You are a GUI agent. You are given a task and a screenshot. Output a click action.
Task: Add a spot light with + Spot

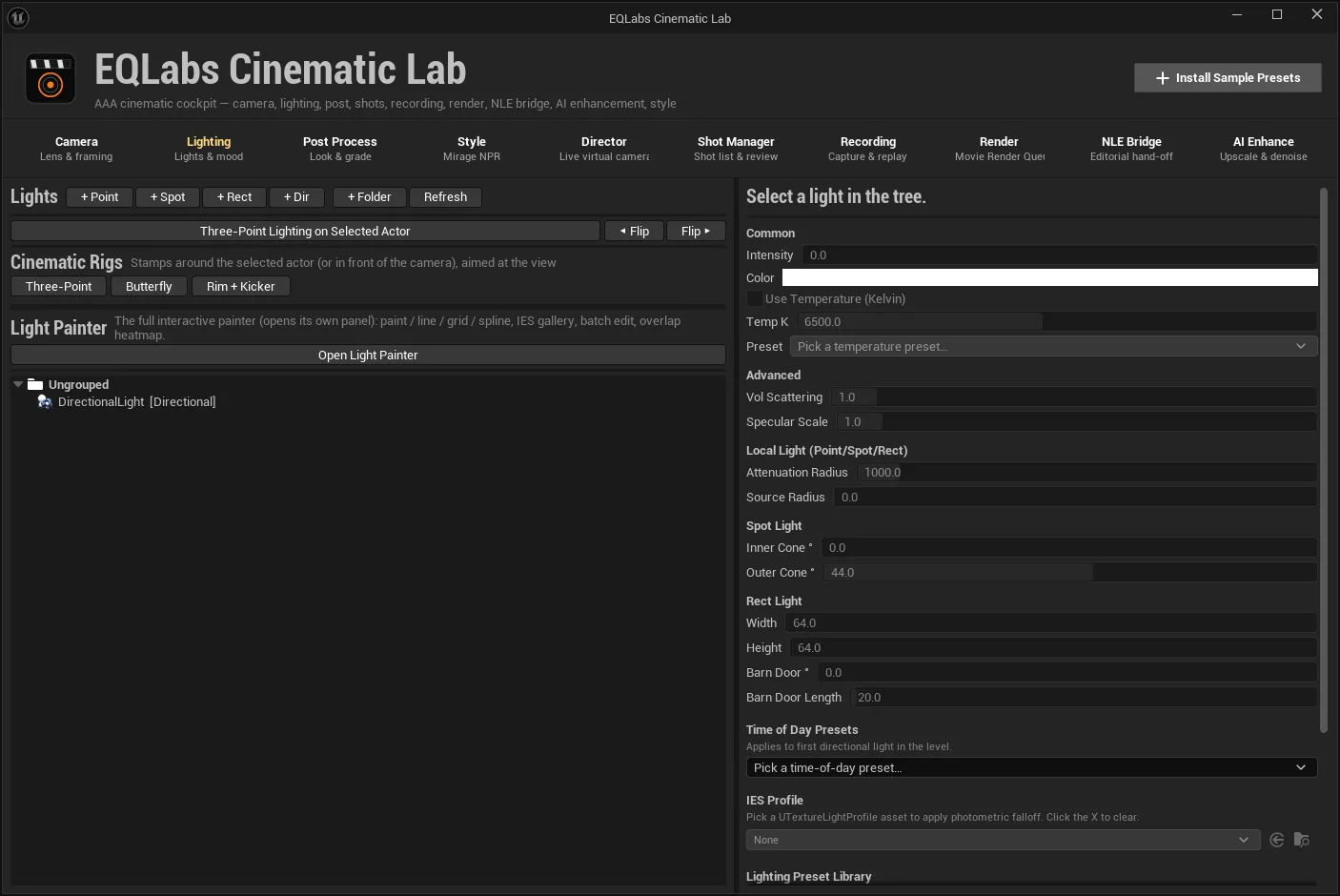168,197
